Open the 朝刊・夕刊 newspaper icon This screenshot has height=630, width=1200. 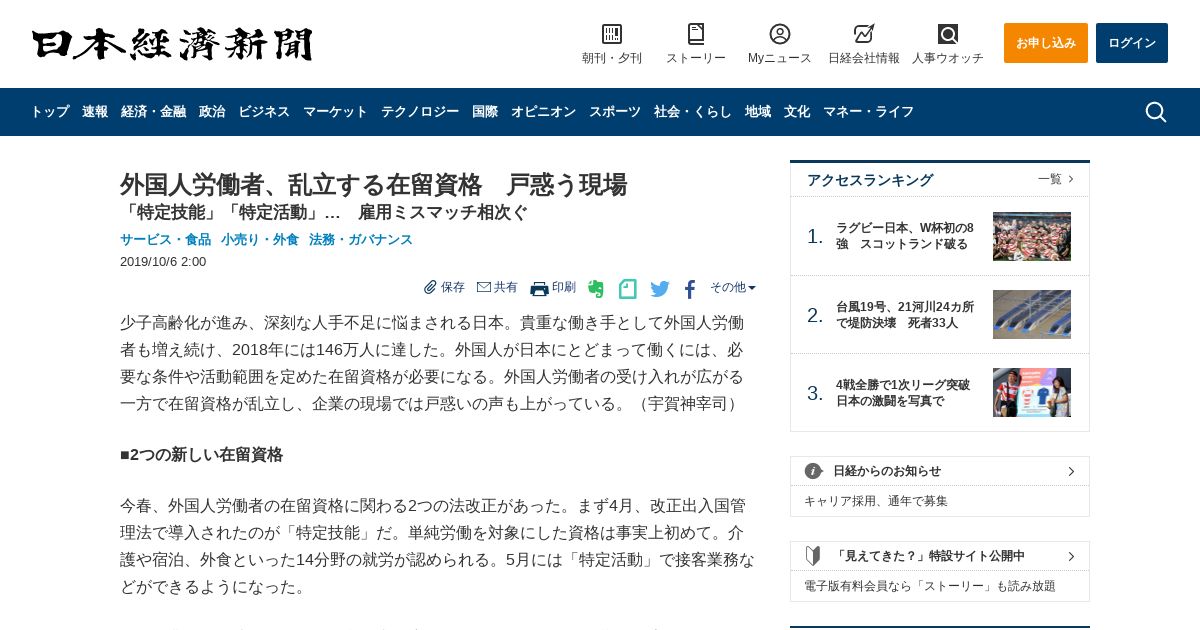[x=612, y=34]
